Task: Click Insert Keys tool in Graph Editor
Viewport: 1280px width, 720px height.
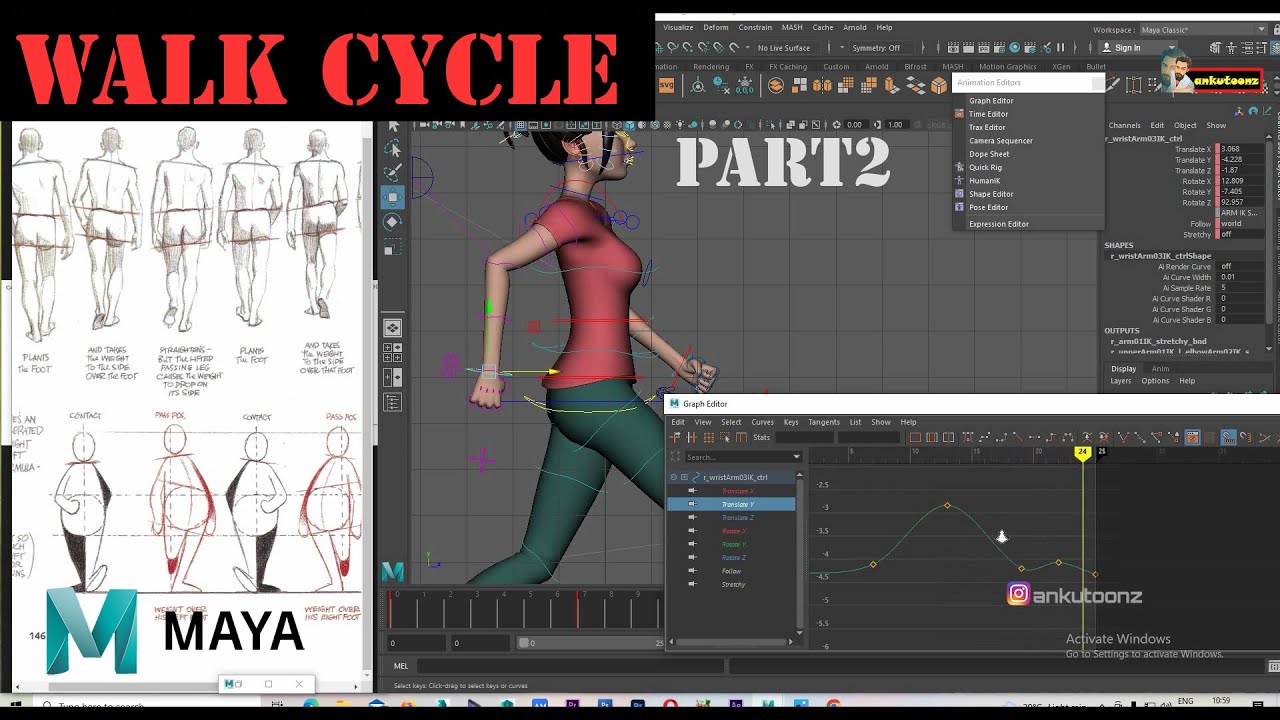Action: (x=692, y=437)
